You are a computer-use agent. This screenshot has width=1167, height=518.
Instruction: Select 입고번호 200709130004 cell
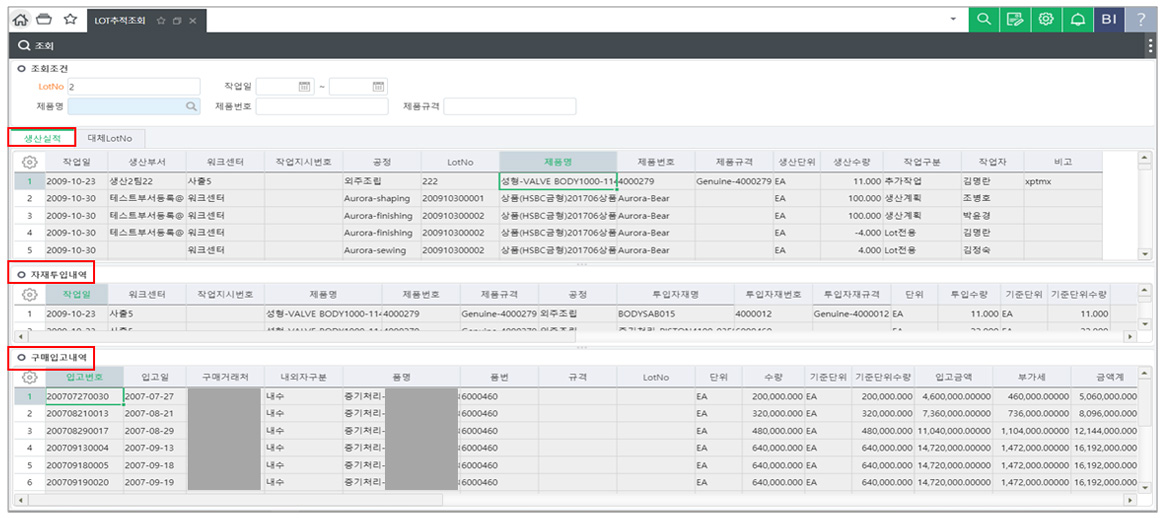[x=83, y=447]
